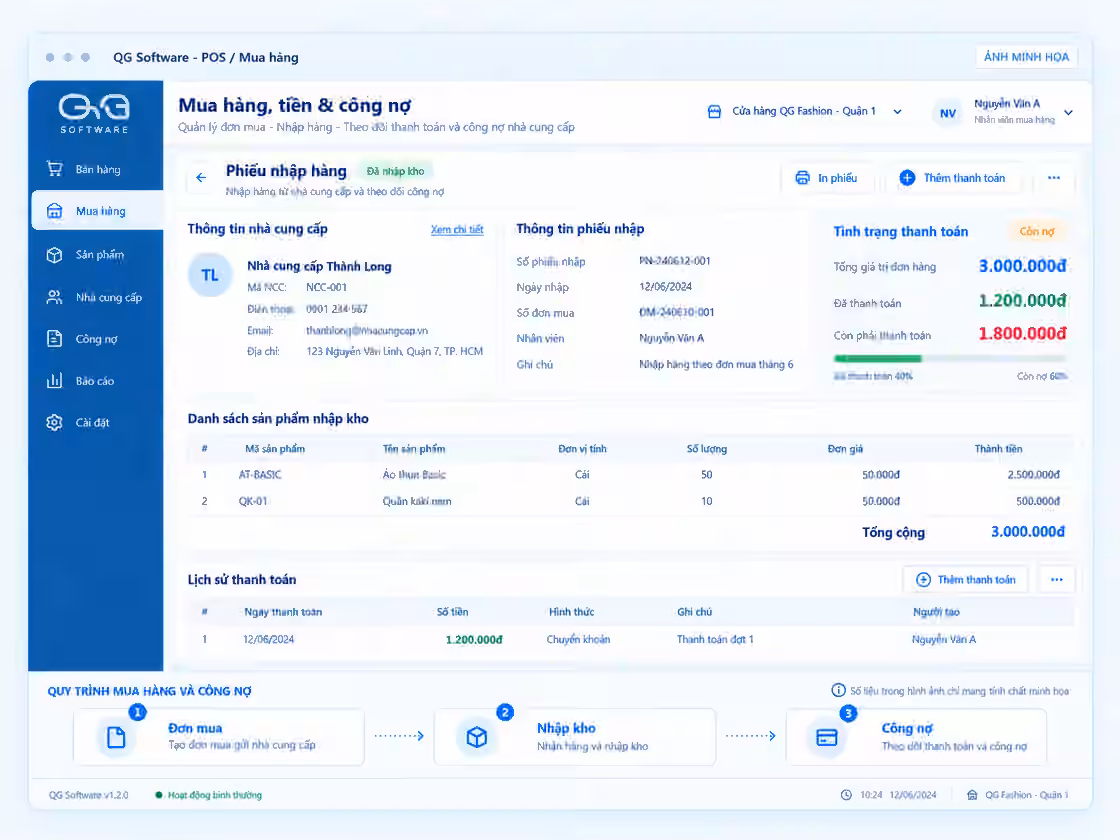The image size is (1120, 840).
Task: Click the store icon beside Cửa hàng QG Fashion
Action: pyautogui.click(x=714, y=111)
